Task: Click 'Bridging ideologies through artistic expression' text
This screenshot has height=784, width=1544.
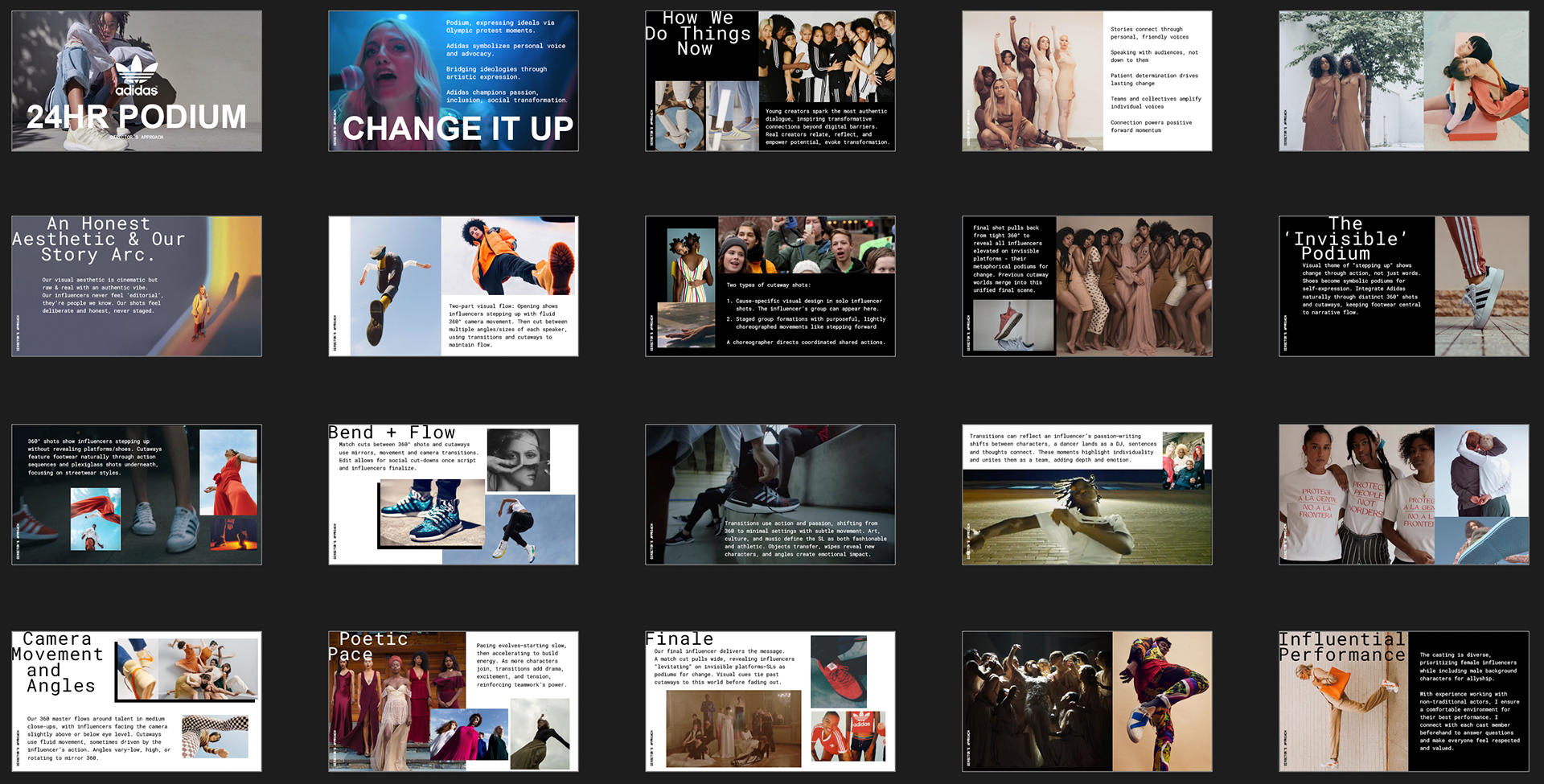Action: pos(497,73)
